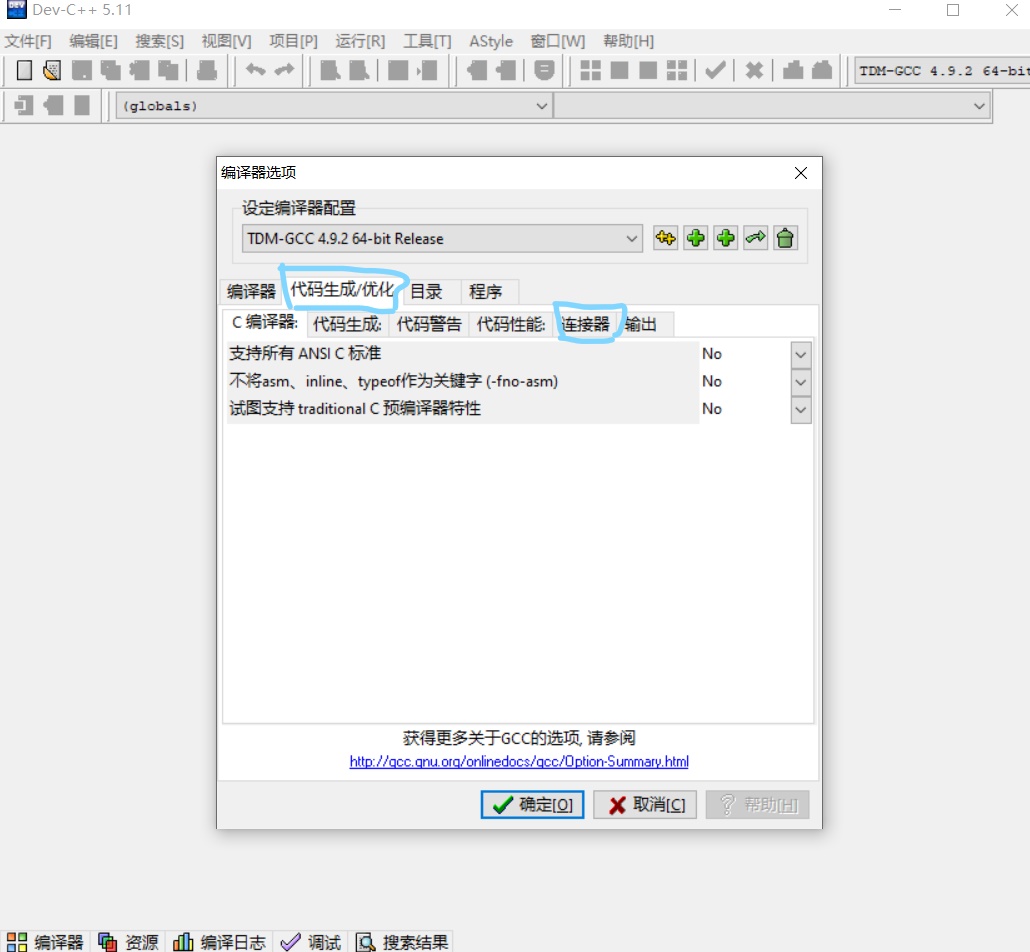This screenshot has height=952, width=1030.
Task: Open the 工具[T] menu
Action: tap(427, 41)
